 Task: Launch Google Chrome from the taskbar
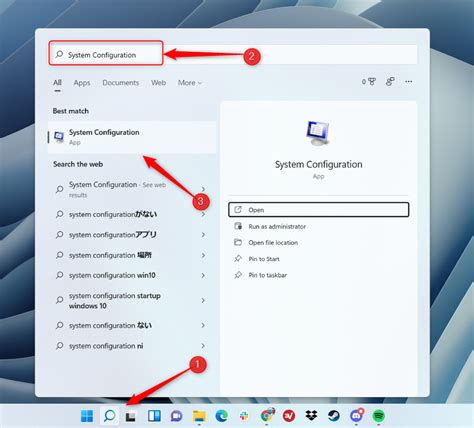[x=267, y=415]
